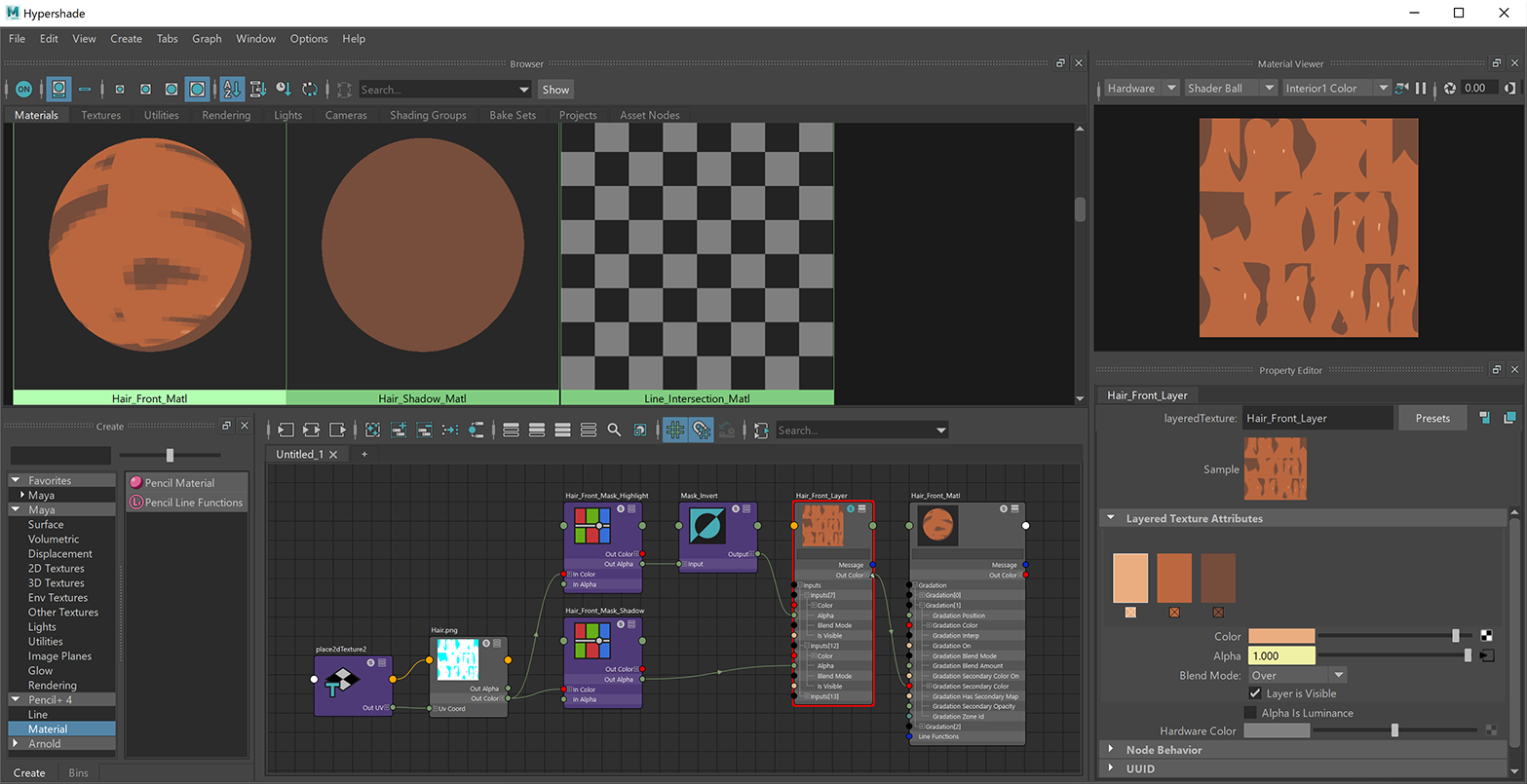This screenshot has width=1527, height=784.
Task: Click the sort by time clock icon
Action: [x=284, y=90]
